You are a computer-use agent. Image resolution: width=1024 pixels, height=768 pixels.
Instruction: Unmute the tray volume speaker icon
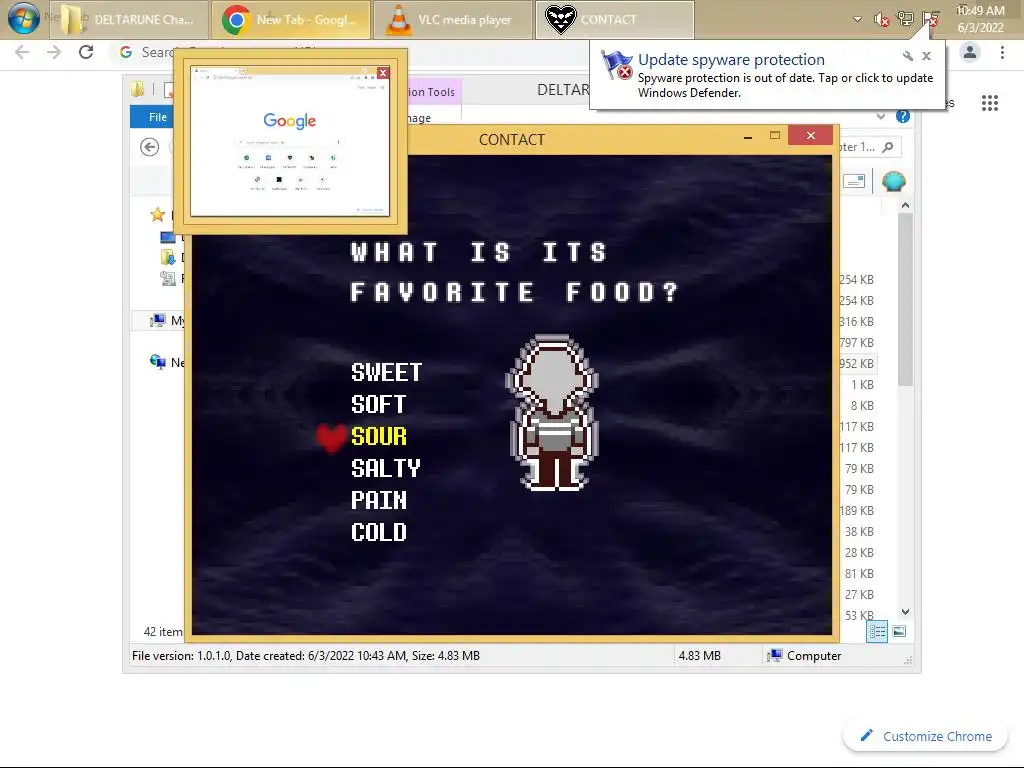point(882,19)
